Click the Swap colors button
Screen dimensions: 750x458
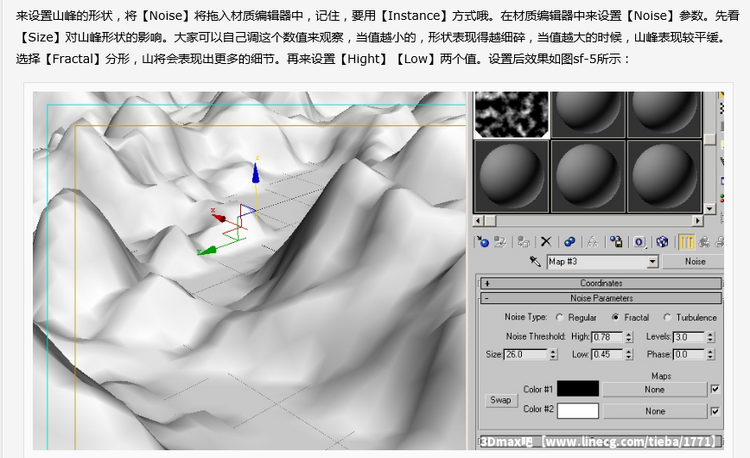point(500,400)
